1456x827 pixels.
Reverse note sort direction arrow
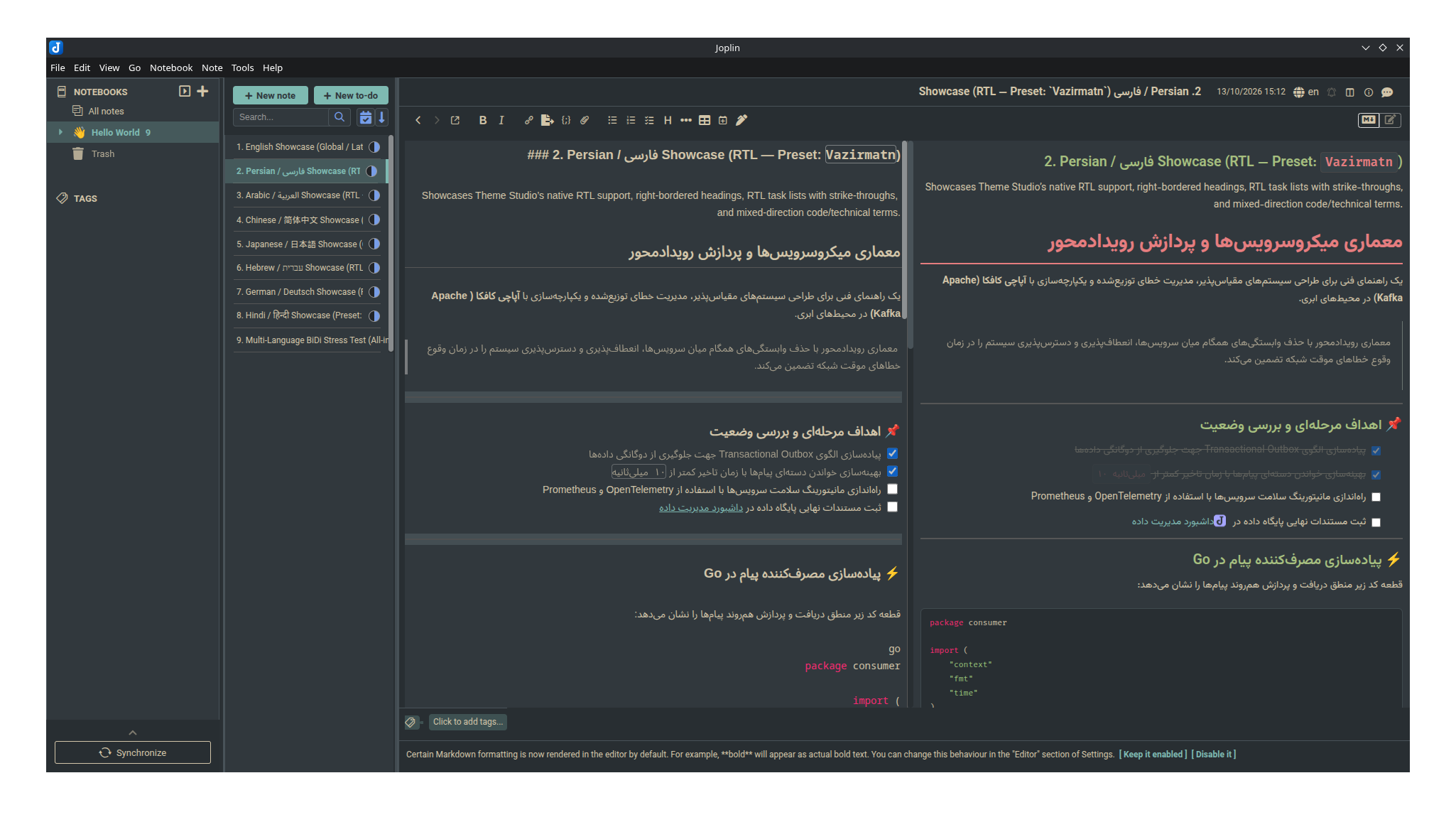pos(381,117)
